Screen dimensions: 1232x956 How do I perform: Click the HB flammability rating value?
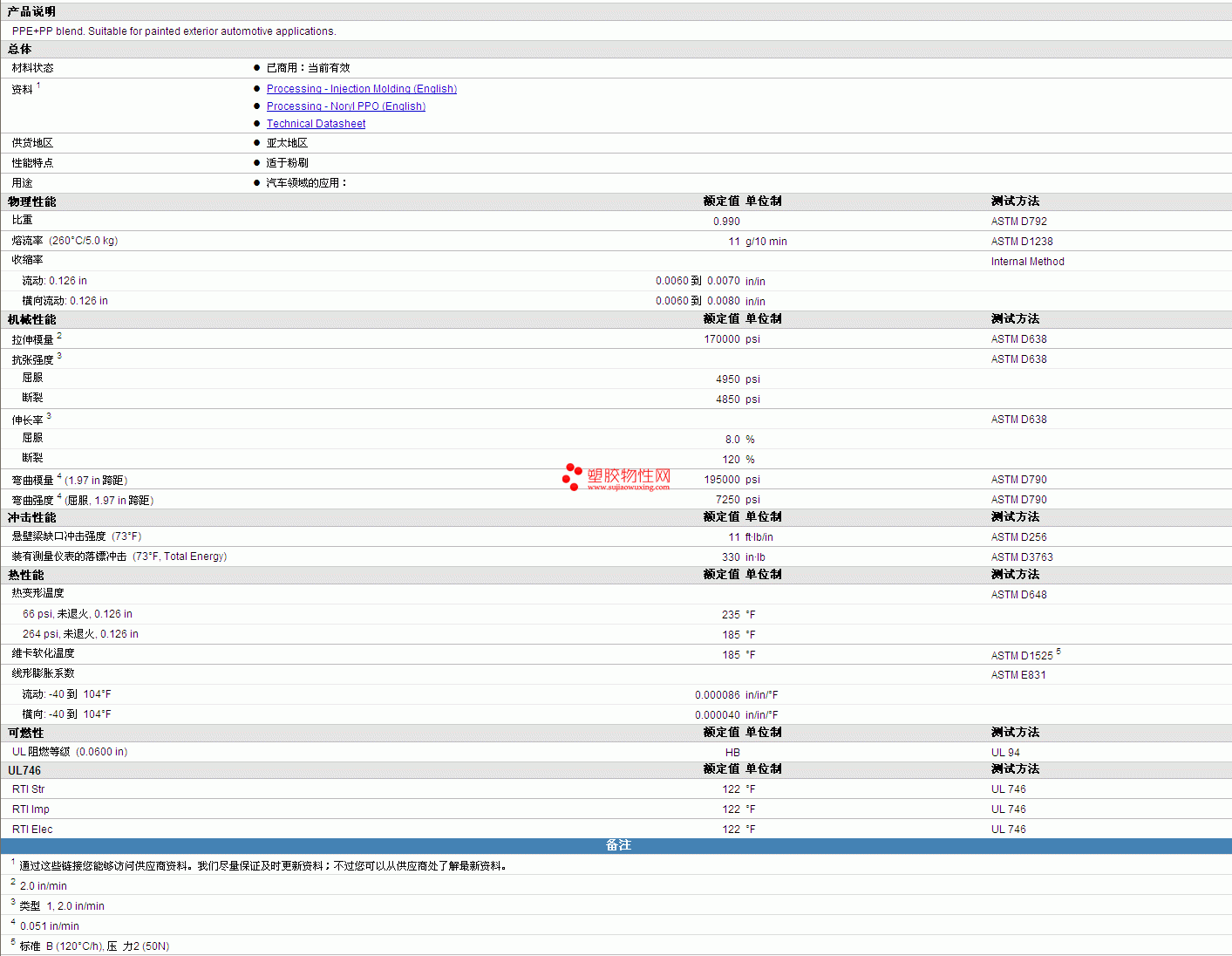pyautogui.click(x=732, y=753)
